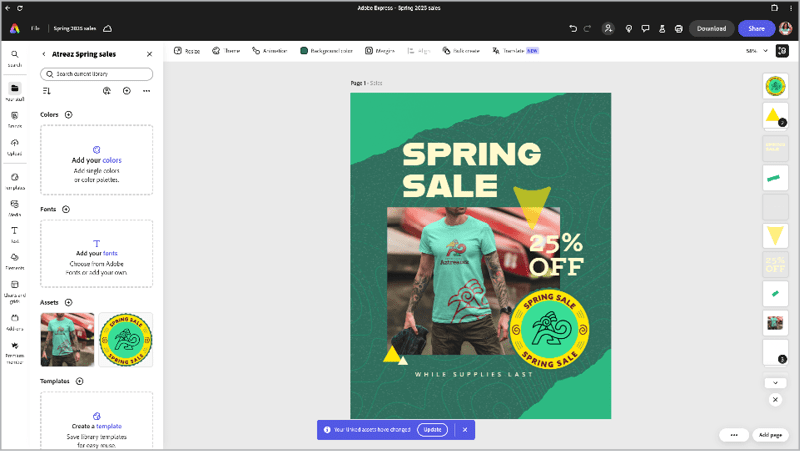
Task: Open the zoom percentage dropdown
Action: pos(757,51)
